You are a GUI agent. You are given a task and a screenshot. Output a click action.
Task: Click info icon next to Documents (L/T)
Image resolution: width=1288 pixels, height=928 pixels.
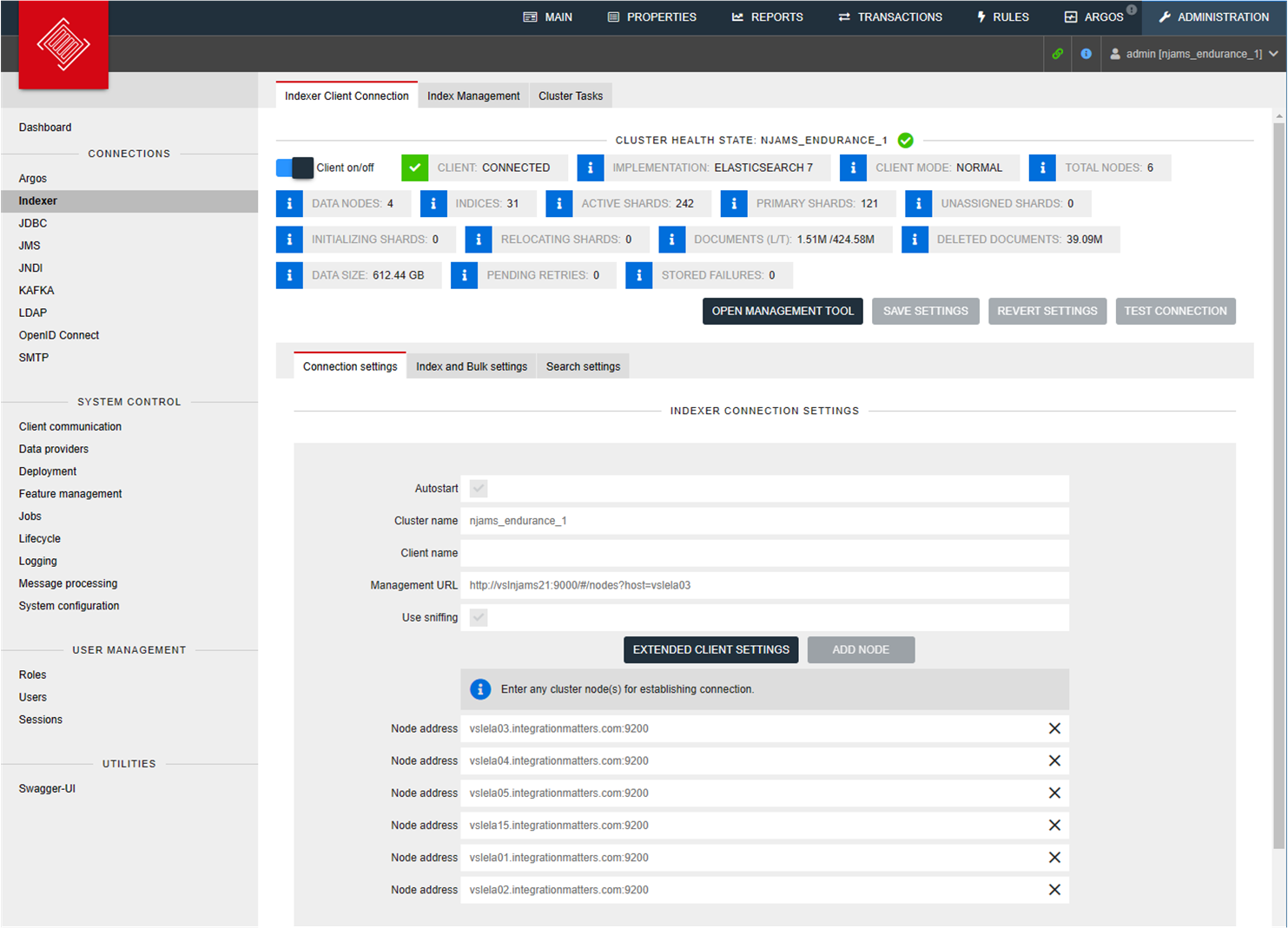coord(671,239)
